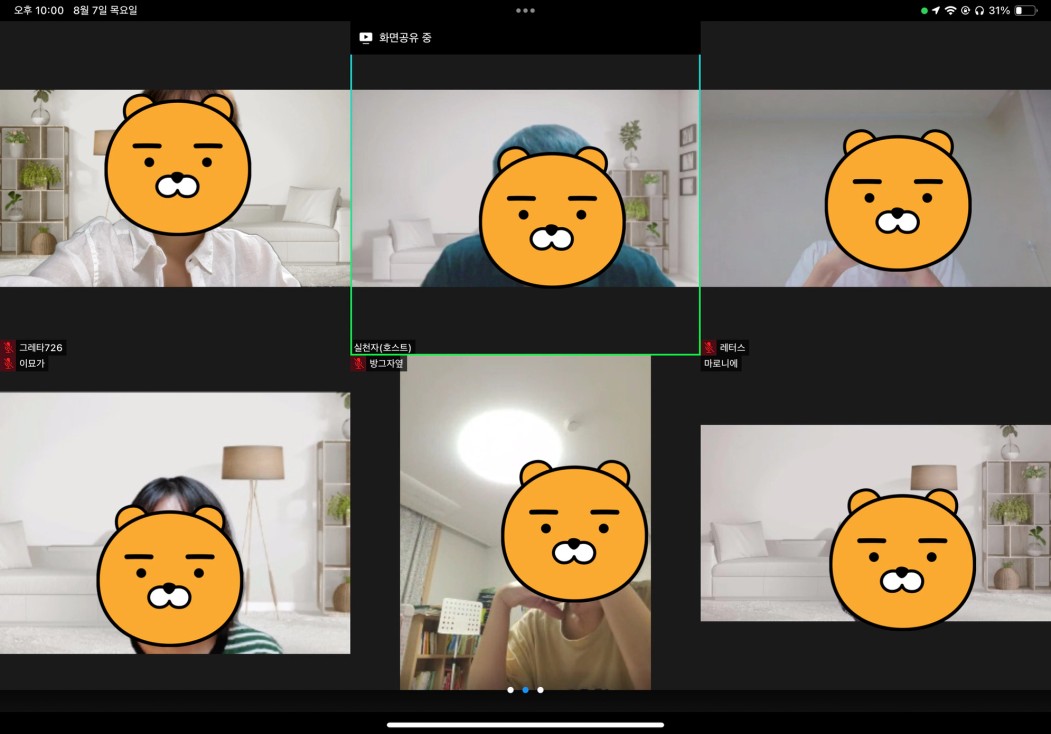Tap the muted microphone icon beside 이묘가
This screenshot has height=734, width=1051.
point(8,363)
